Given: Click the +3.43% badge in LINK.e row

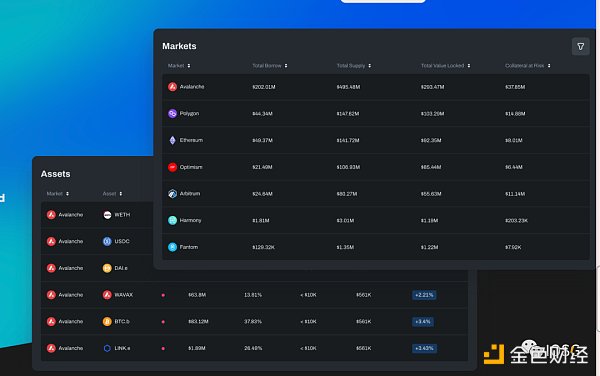Looking at the screenshot, I should [x=424, y=348].
